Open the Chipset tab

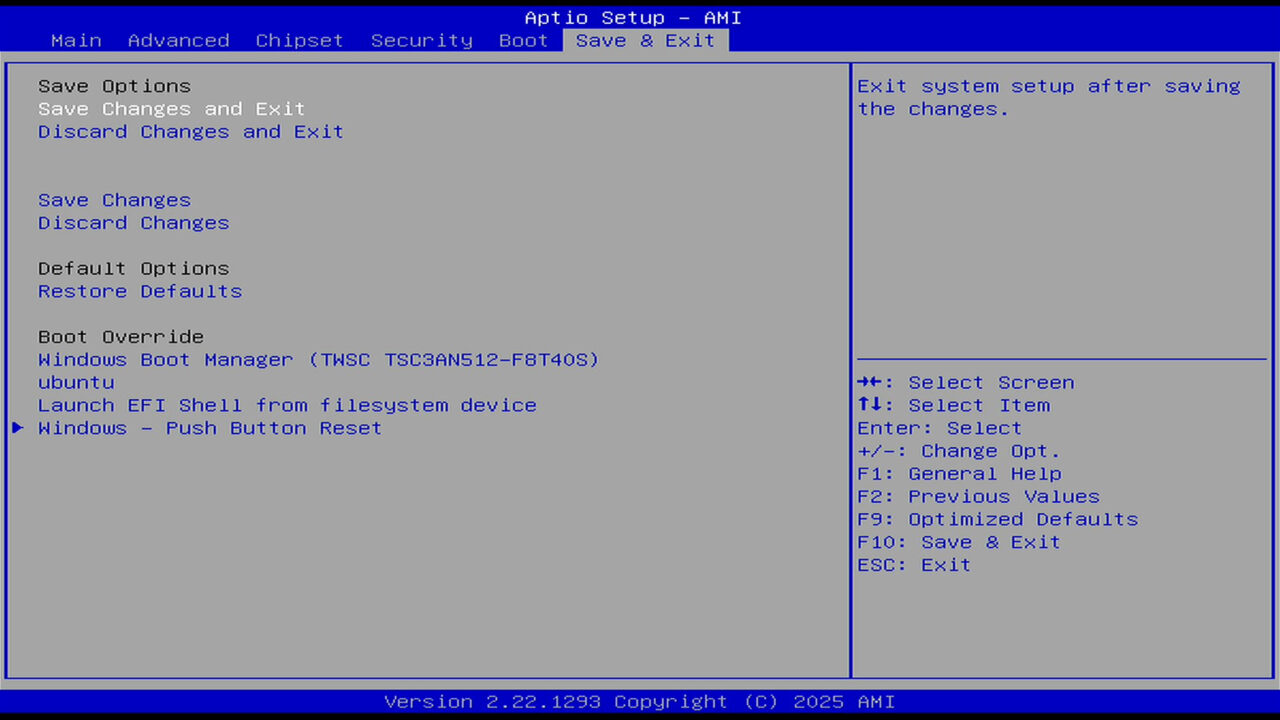[299, 41]
